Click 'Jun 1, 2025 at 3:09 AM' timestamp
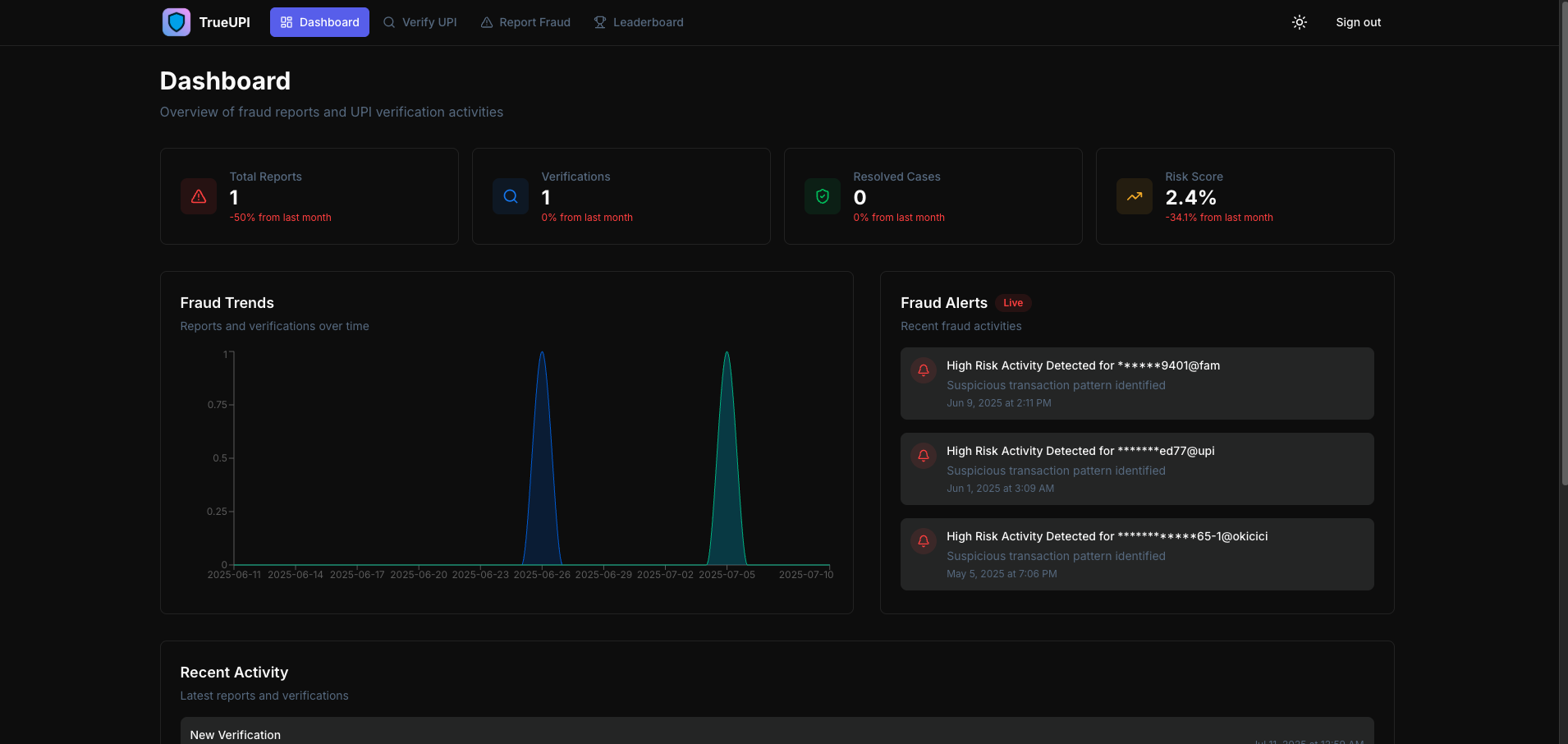The image size is (1568, 744). pos(1000,489)
